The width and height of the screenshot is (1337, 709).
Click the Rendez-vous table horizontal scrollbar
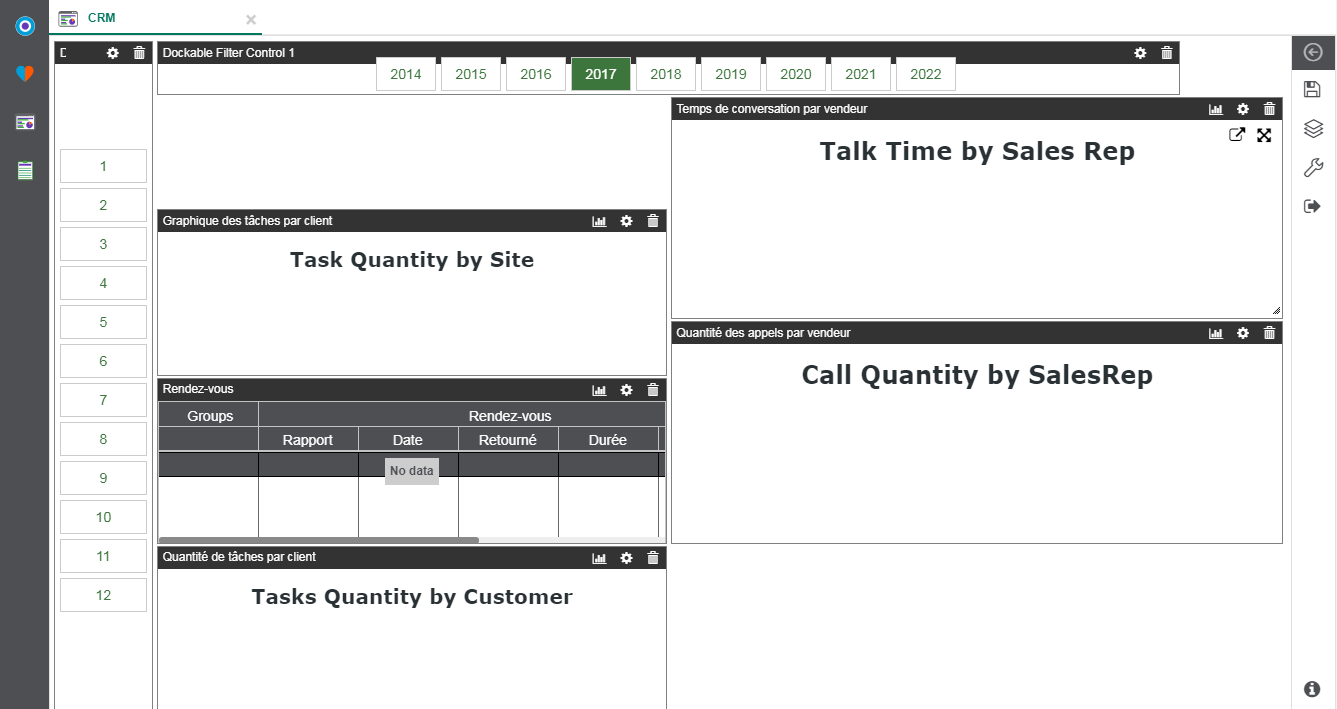(318, 540)
